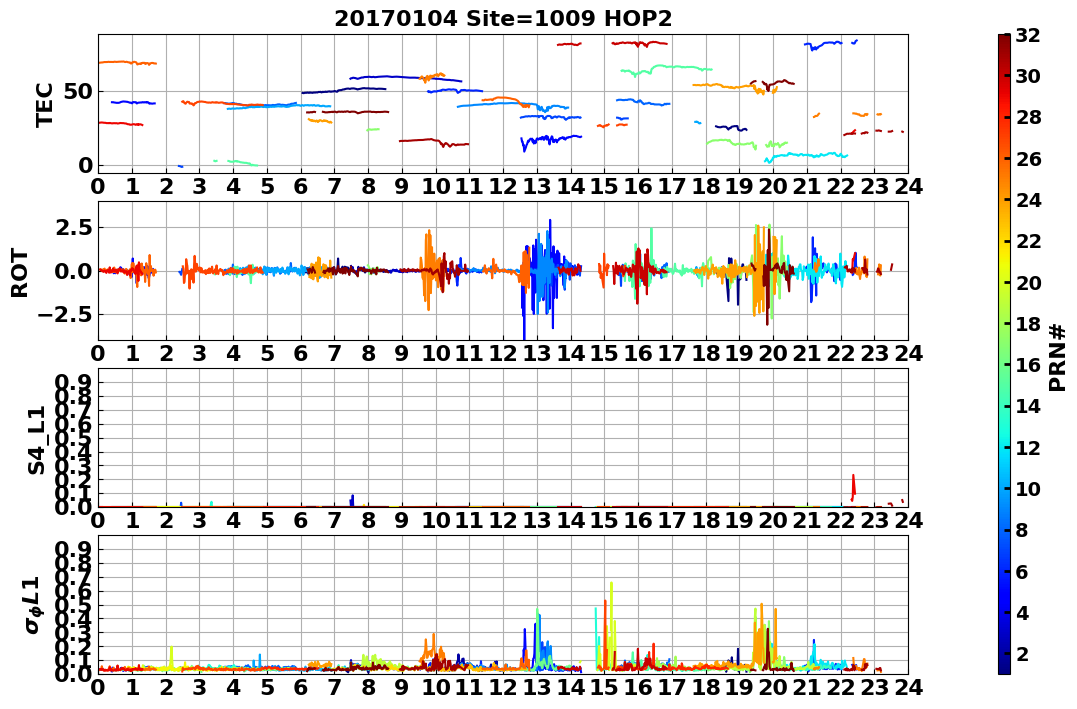Click colorbar tick label 2
Screen dimensions: 1077x709
point(1022,653)
